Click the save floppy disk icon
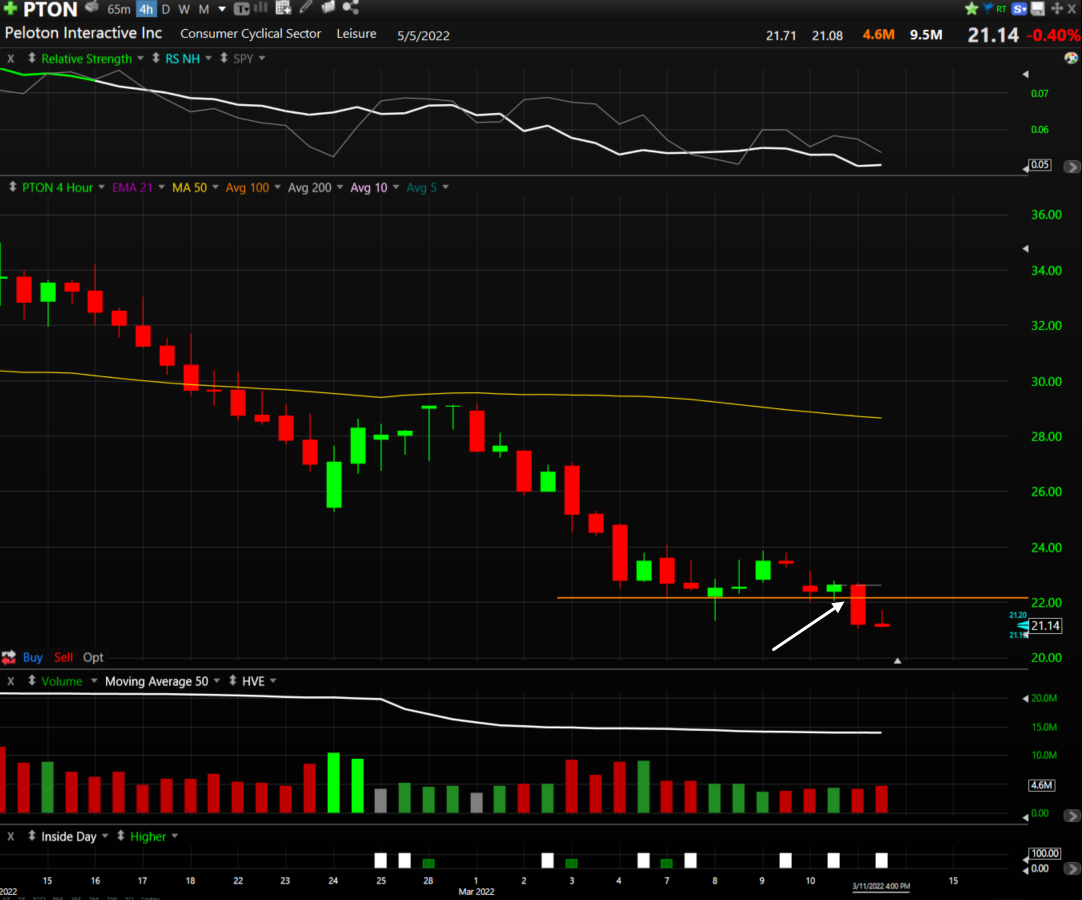The height and width of the screenshot is (900, 1082). 1038,9
